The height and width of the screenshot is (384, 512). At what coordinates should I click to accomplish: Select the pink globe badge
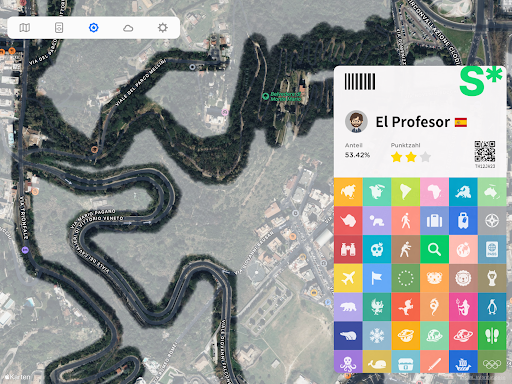coord(463,249)
